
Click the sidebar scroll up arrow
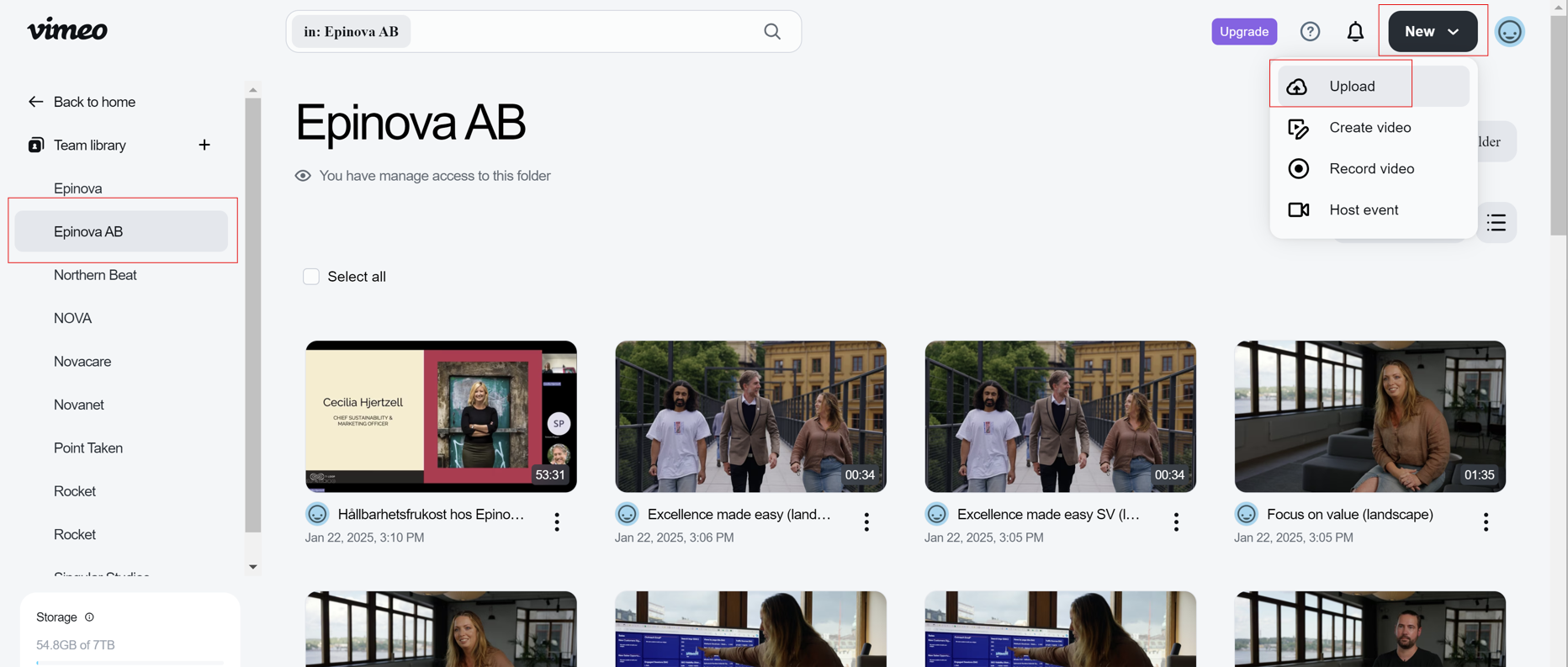click(x=252, y=90)
